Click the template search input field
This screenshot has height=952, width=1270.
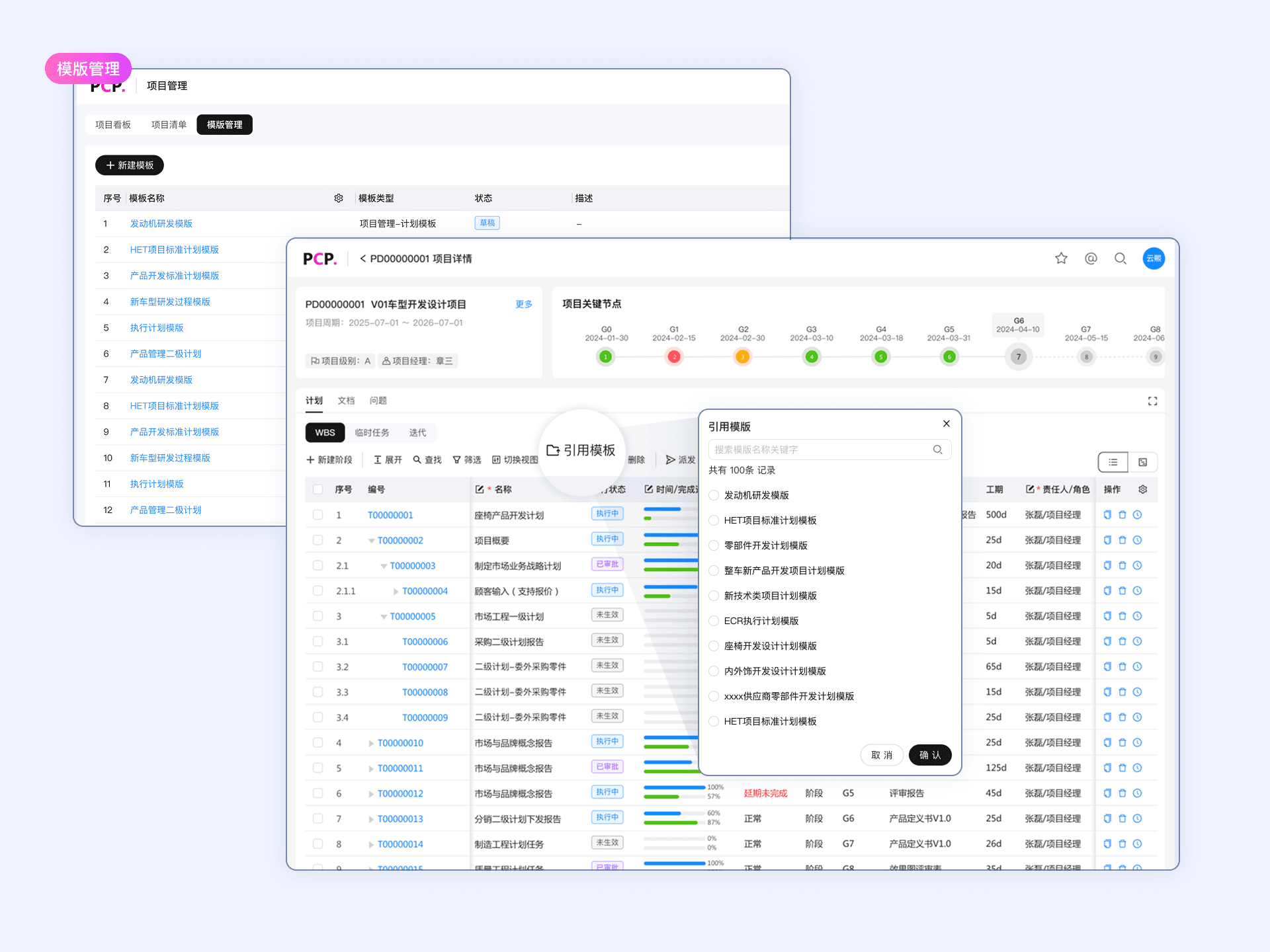820,450
